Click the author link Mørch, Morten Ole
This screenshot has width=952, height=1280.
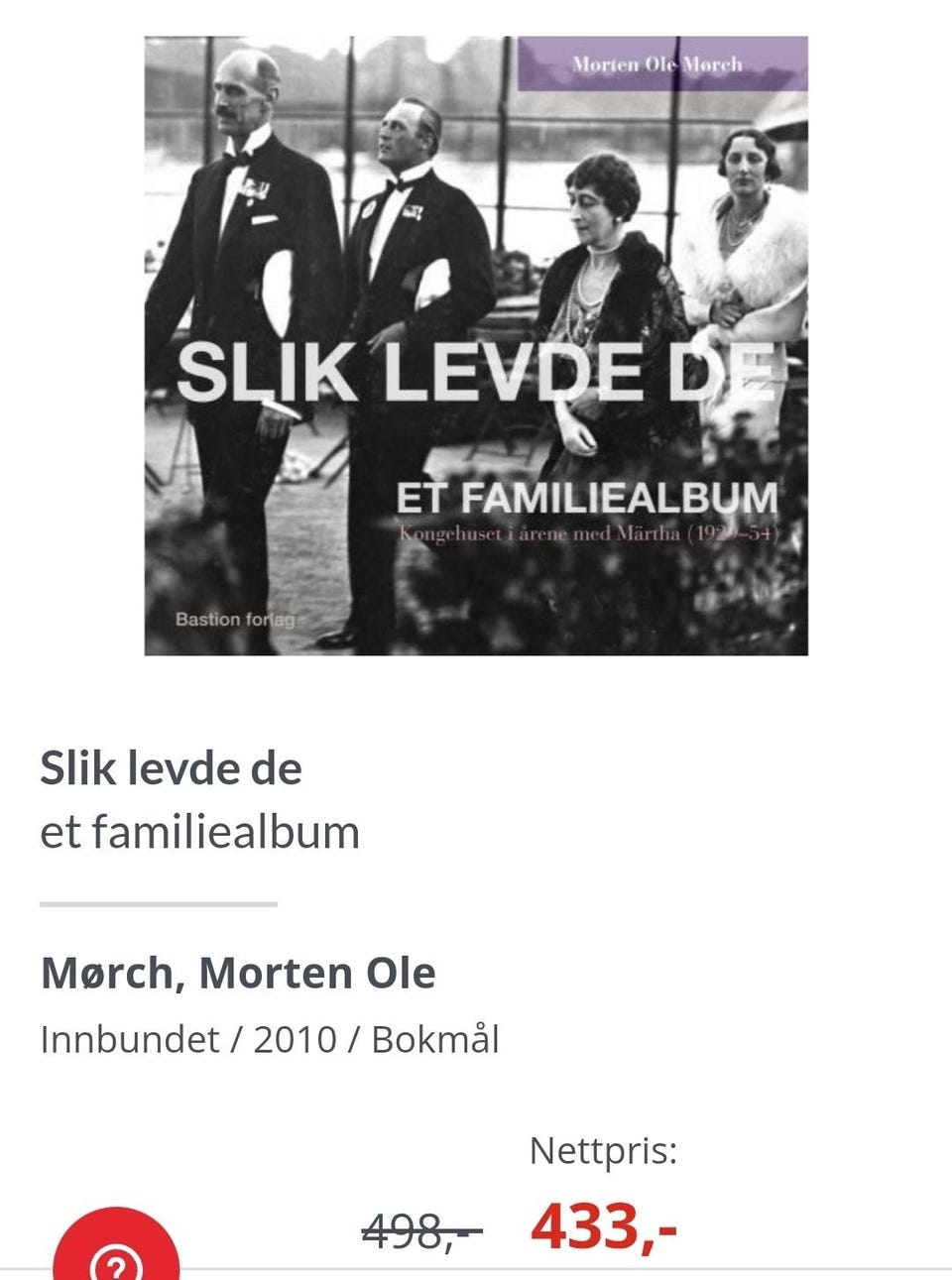(x=238, y=973)
